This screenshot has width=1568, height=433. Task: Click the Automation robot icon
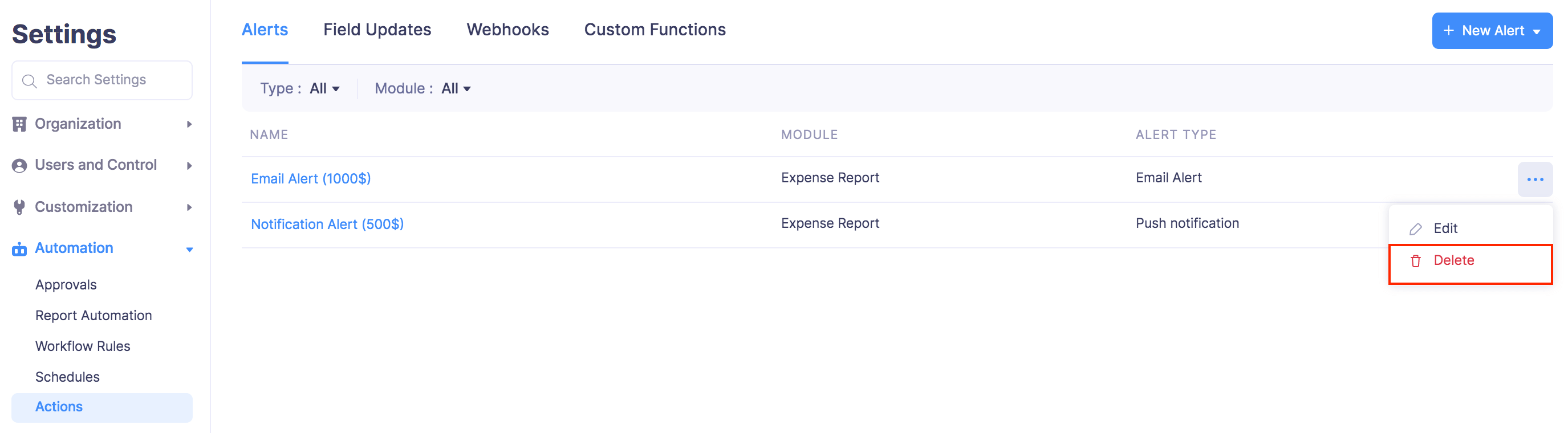point(19,249)
